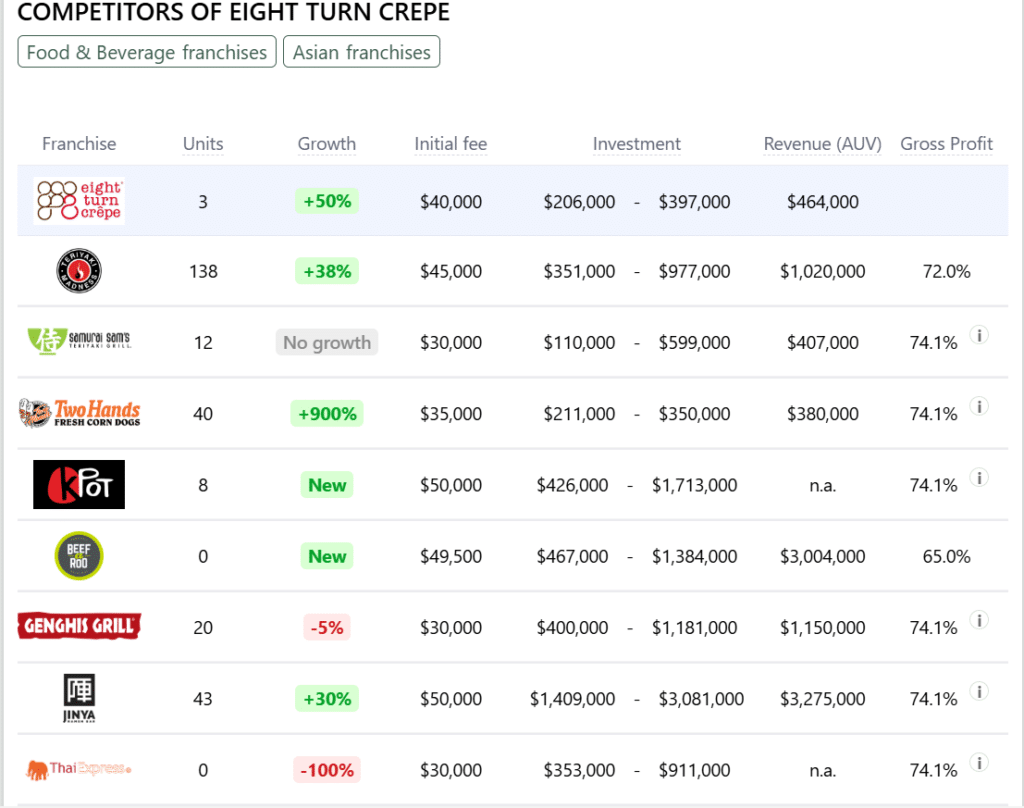Select the $3,275,000 revenue value
Image resolution: width=1024 pixels, height=808 pixels.
[x=823, y=699]
